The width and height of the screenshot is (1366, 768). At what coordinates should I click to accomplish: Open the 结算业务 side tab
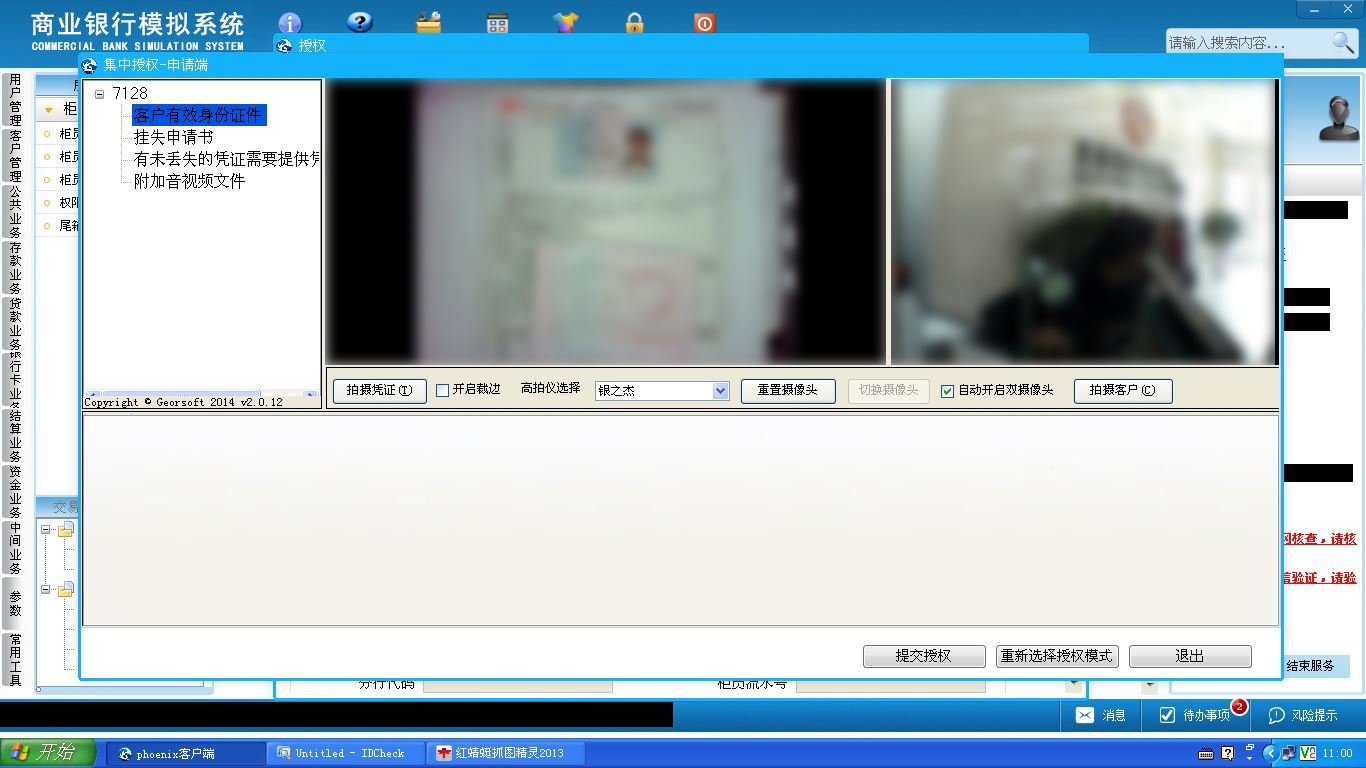click(x=15, y=436)
